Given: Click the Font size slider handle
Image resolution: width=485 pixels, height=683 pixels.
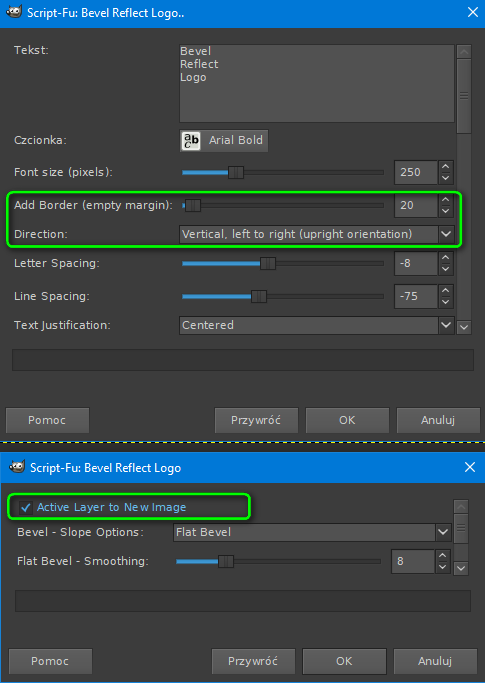Looking at the screenshot, I should pos(236,172).
